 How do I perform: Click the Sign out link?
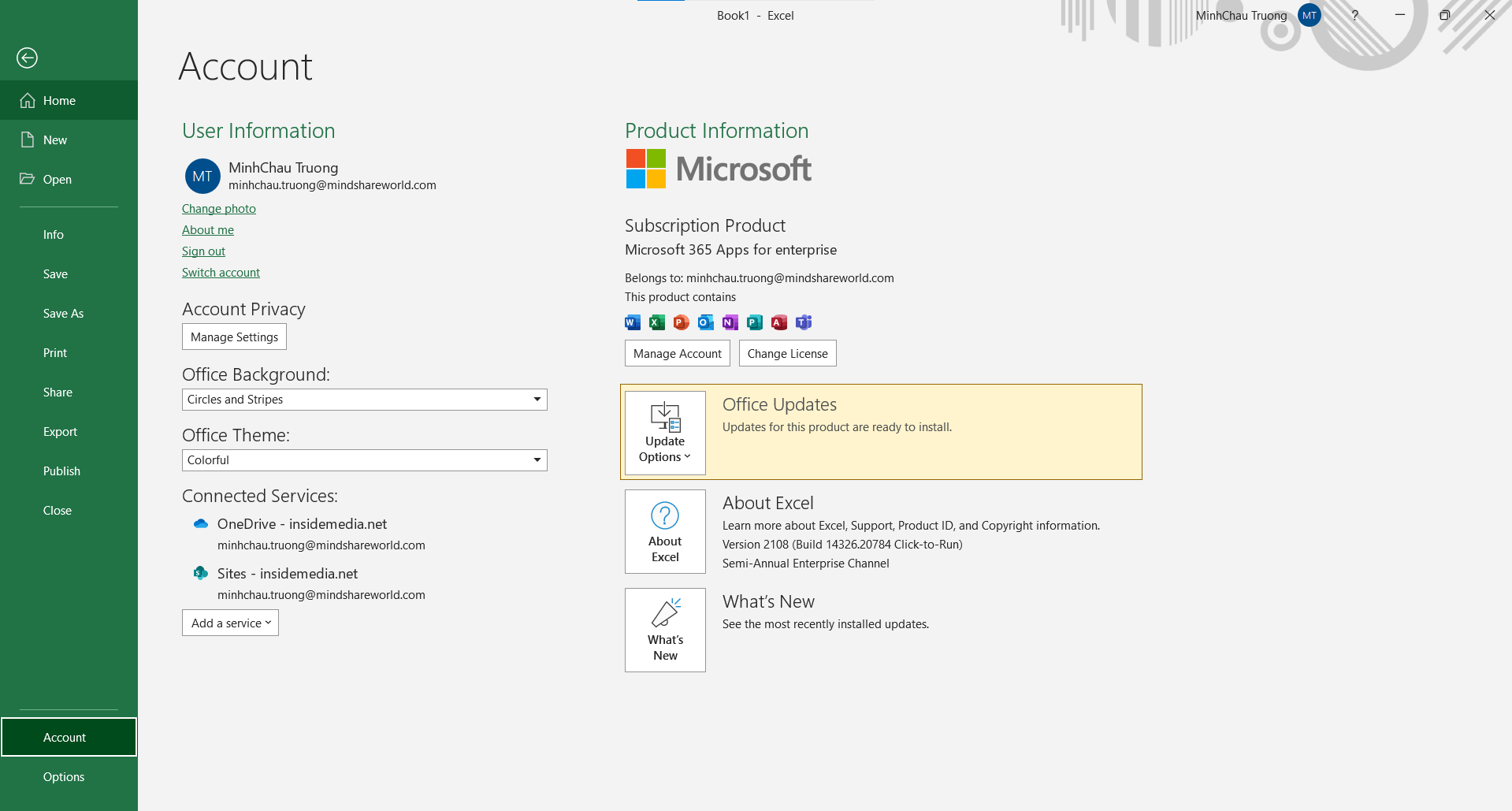tap(203, 251)
